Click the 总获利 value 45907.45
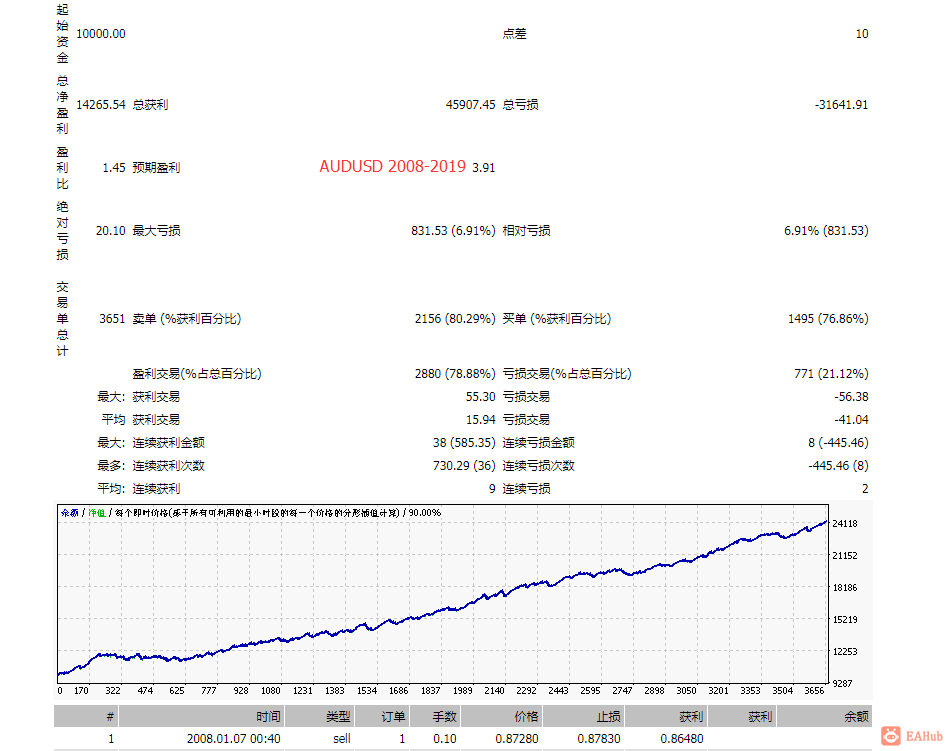Image resolution: width=952 pixels, height=751 pixels. pos(470,103)
